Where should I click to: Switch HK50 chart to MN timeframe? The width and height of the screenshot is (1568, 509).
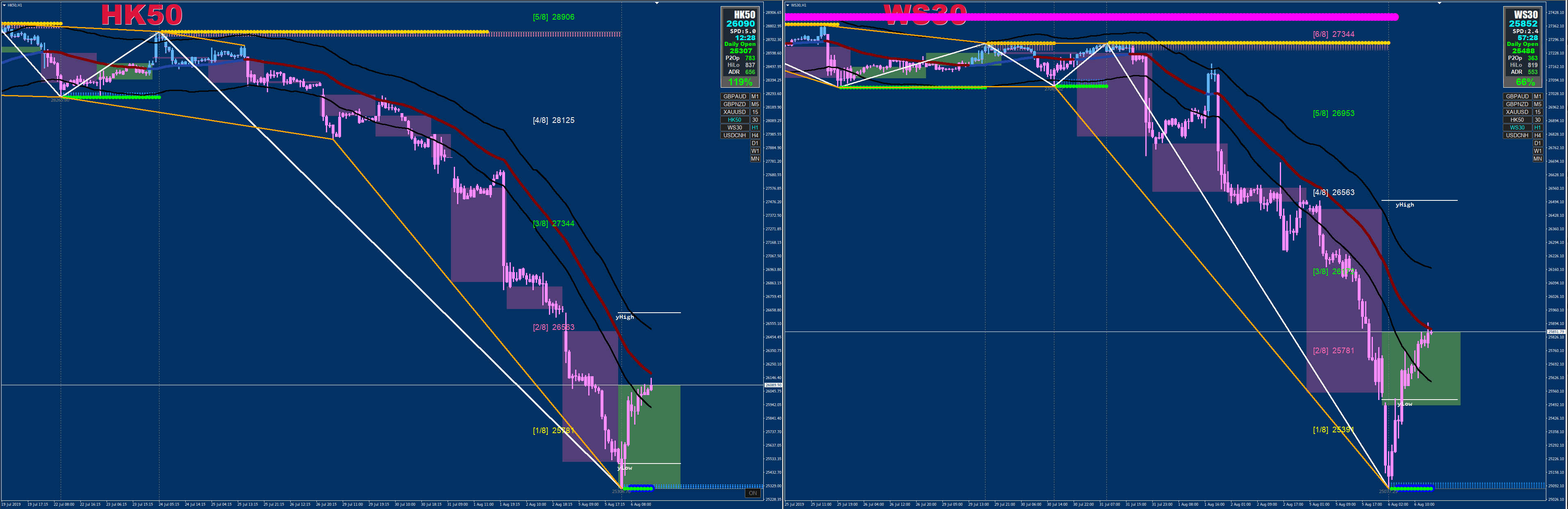tap(755, 159)
